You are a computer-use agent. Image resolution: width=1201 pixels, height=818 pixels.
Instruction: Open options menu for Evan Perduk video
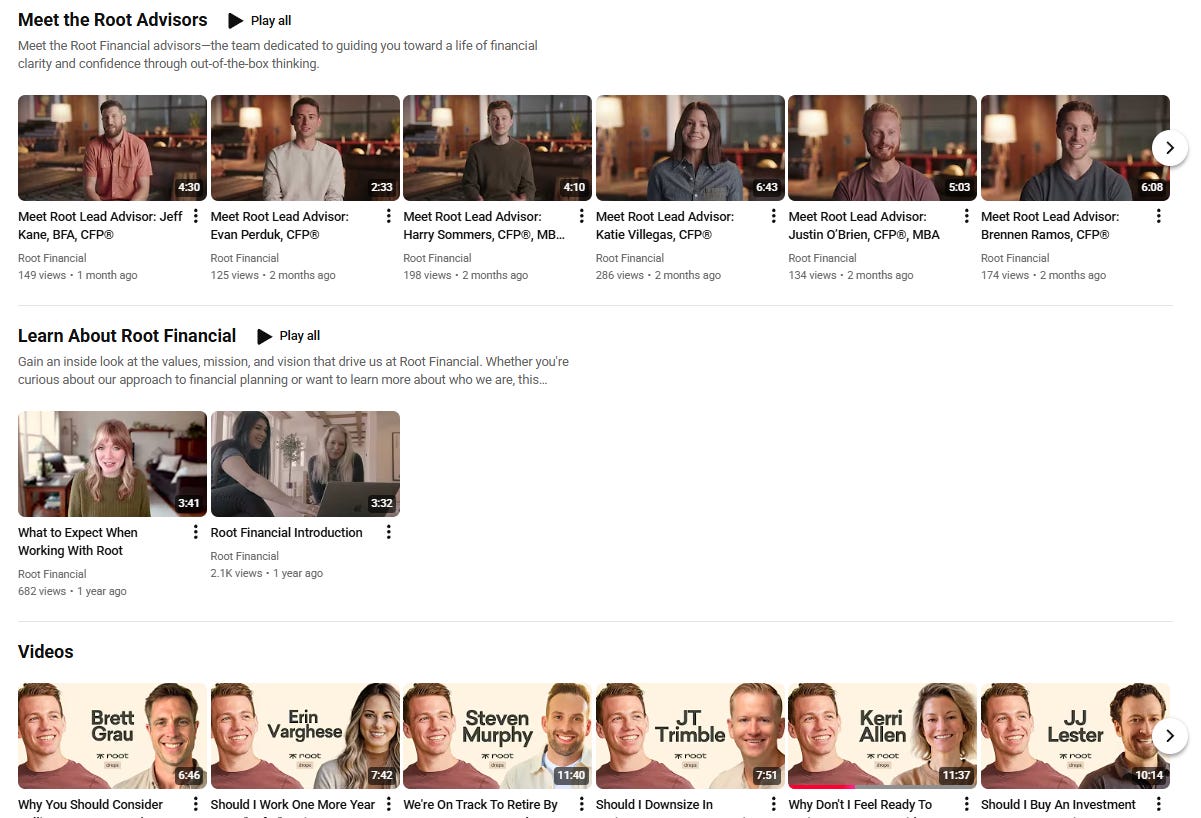click(x=389, y=216)
